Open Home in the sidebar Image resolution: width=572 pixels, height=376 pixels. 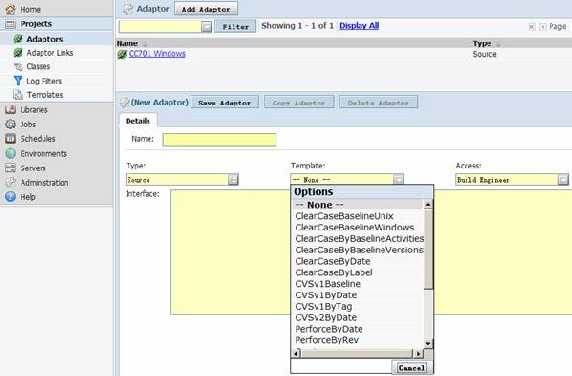coord(30,9)
